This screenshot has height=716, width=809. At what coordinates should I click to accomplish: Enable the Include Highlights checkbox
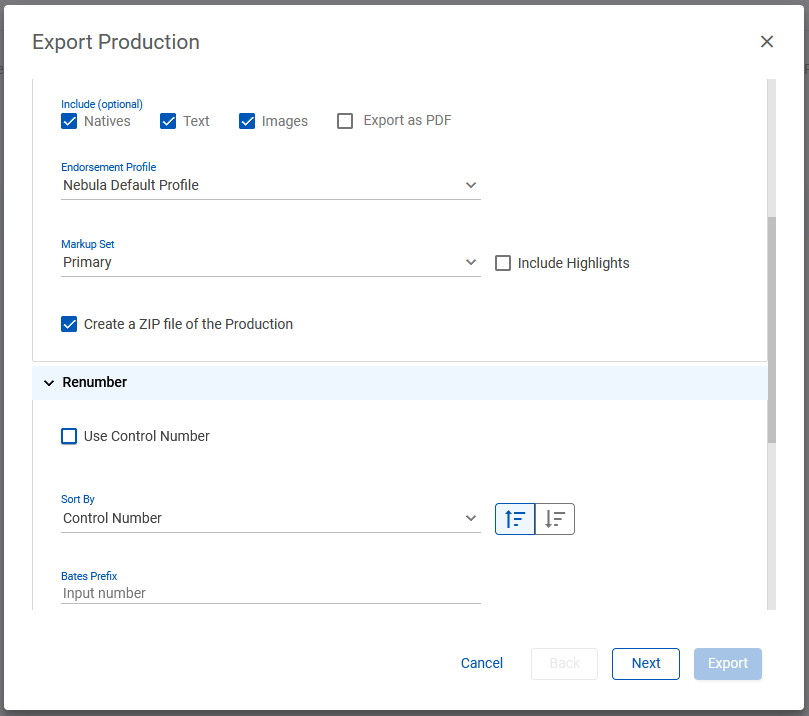[503, 263]
